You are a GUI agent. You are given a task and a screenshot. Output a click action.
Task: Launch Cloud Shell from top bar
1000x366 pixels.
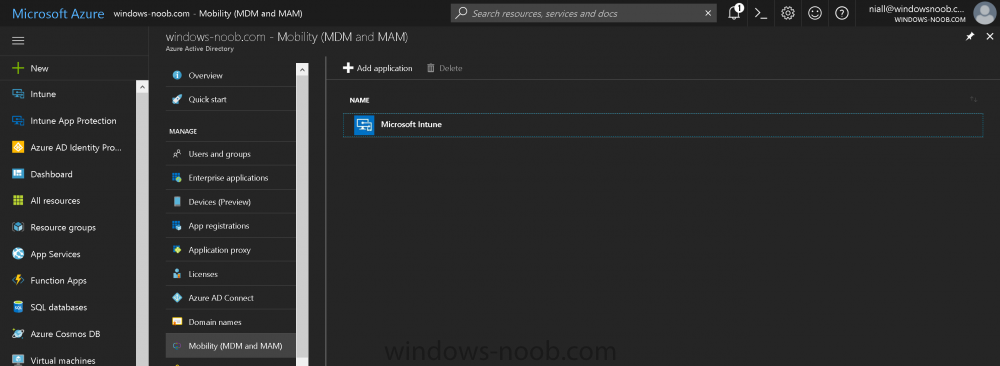[x=761, y=13]
